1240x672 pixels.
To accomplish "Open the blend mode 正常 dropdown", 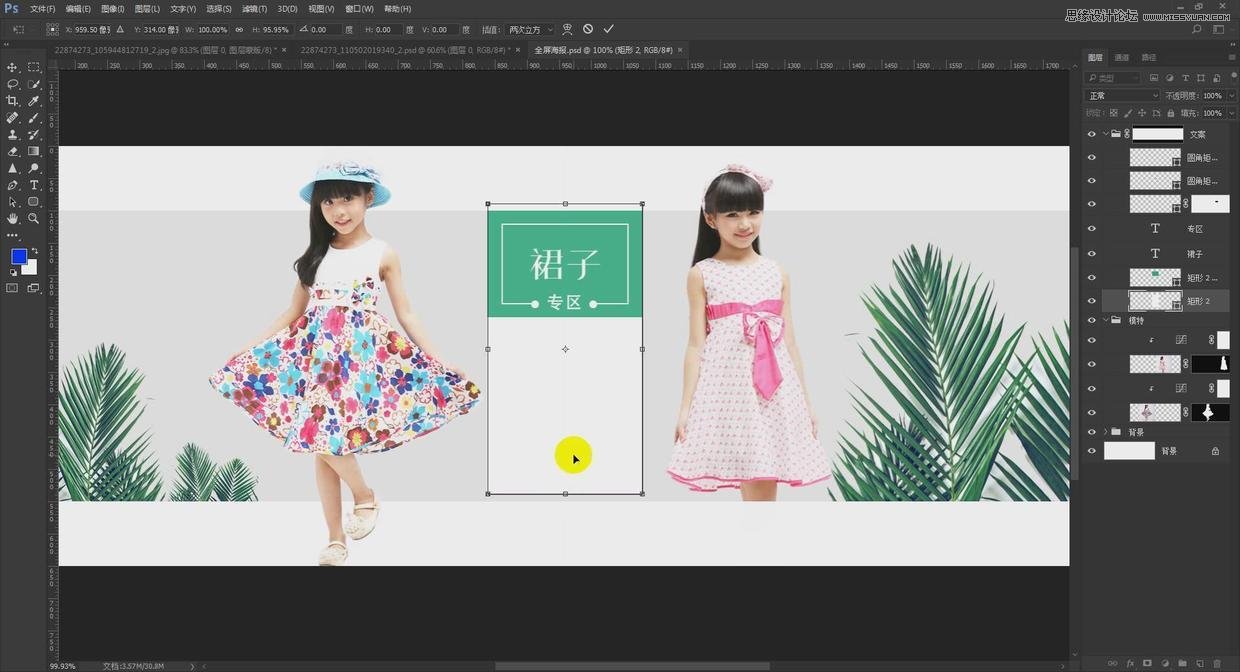I will (1122, 96).
